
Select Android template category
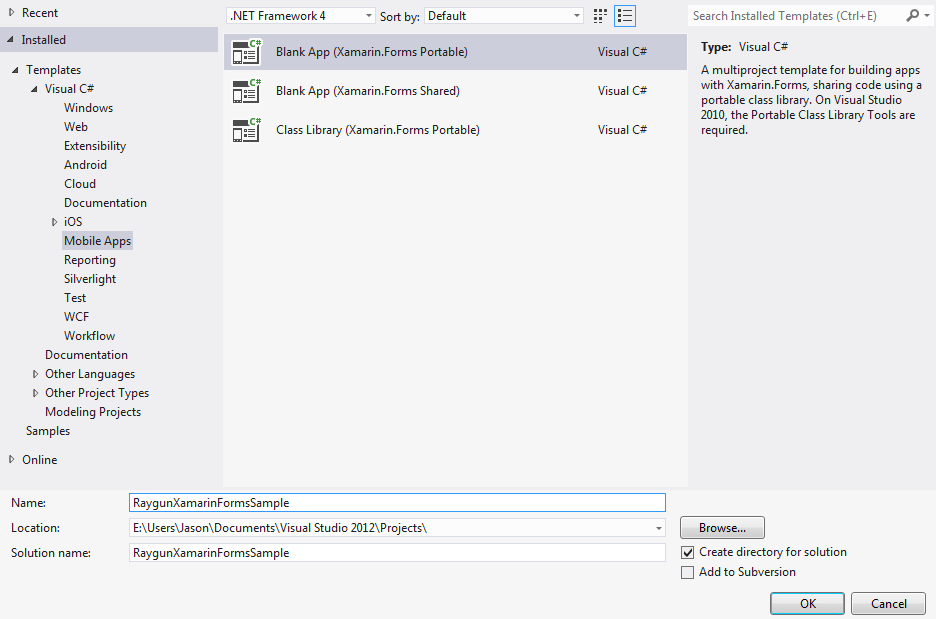85,165
